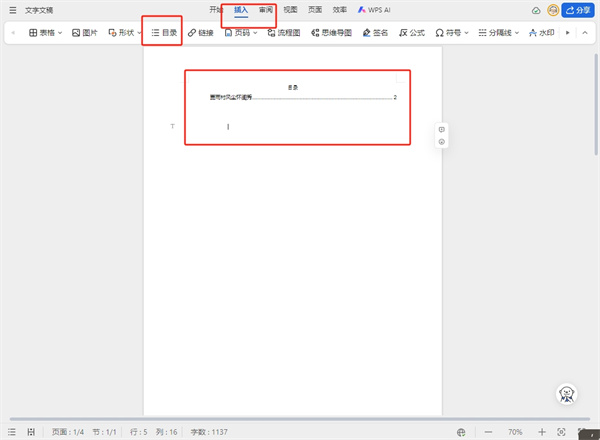Expand the divider line dropdown arrow
Screen dimensions: 600x440
[x=517, y=33]
